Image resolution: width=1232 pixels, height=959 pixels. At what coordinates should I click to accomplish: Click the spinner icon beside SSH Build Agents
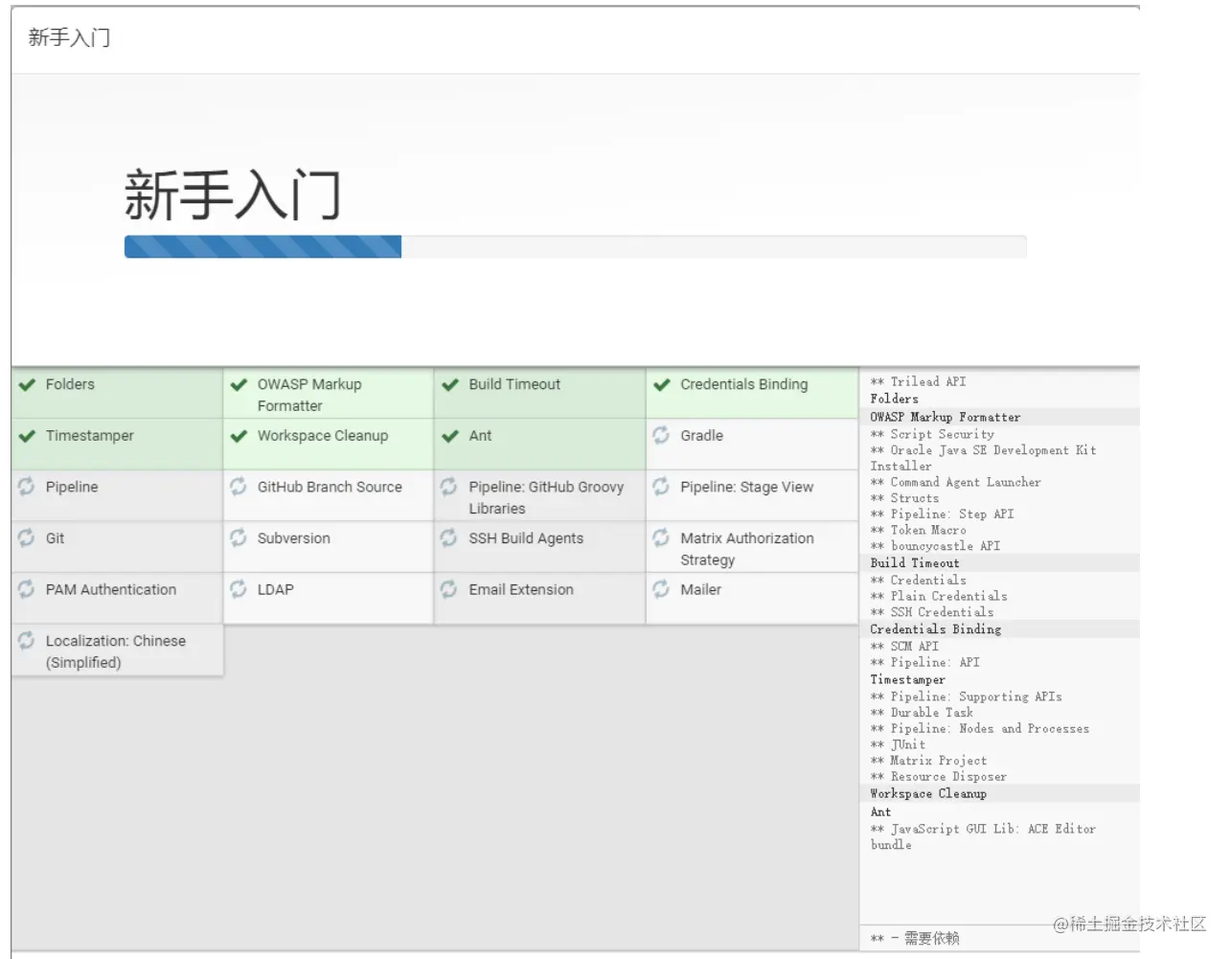pos(448,537)
